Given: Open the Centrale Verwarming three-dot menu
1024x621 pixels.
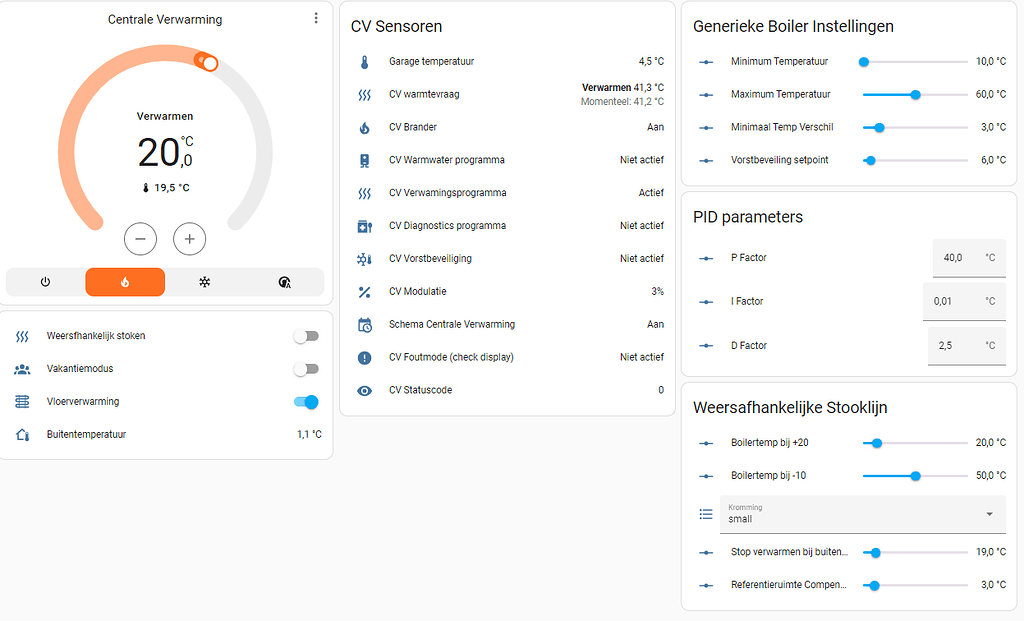Looking at the screenshot, I should tap(316, 19).
